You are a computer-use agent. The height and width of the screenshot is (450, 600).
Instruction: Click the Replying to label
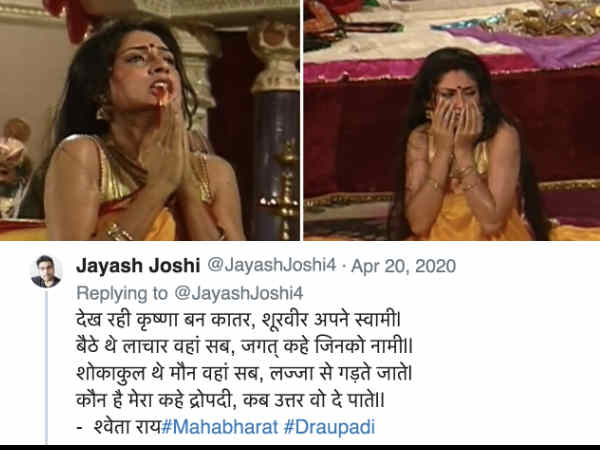pos(122,293)
